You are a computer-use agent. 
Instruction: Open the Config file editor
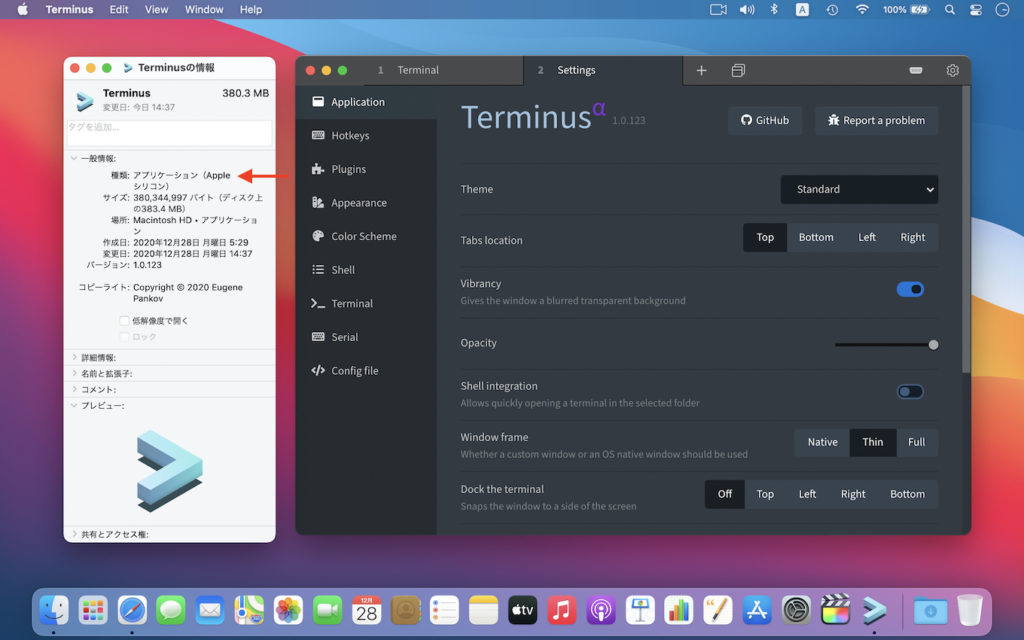click(x=352, y=370)
